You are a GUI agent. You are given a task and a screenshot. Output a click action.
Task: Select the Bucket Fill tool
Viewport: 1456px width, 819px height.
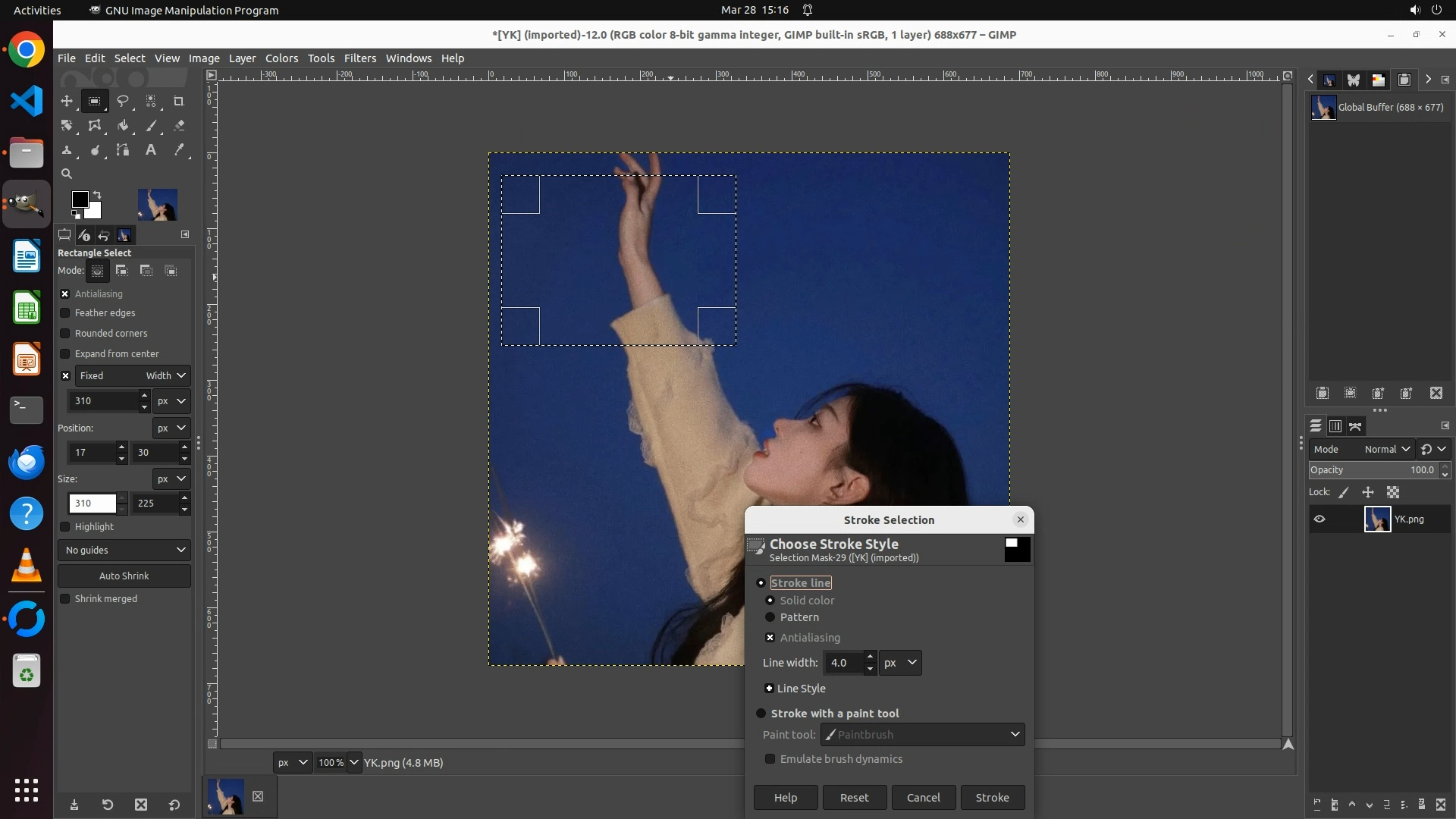click(x=122, y=126)
